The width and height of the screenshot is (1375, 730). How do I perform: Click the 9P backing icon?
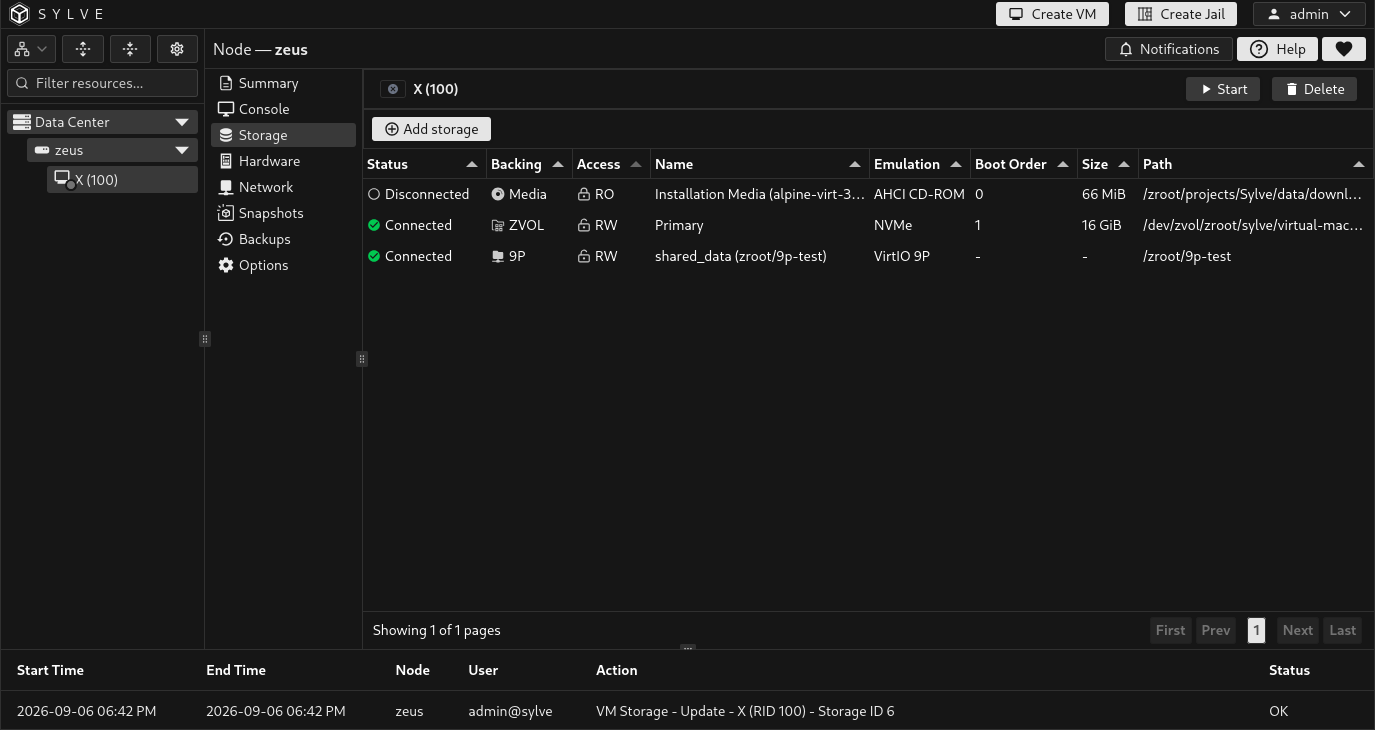pyautogui.click(x=498, y=257)
